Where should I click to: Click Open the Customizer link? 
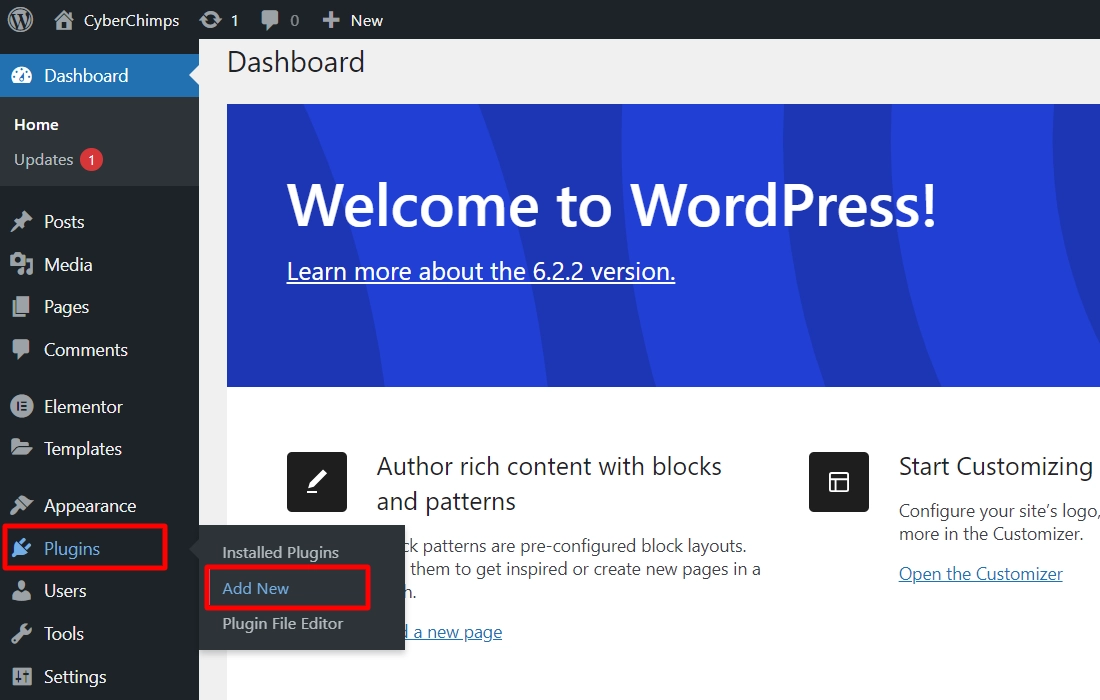pyautogui.click(x=980, y=574)
